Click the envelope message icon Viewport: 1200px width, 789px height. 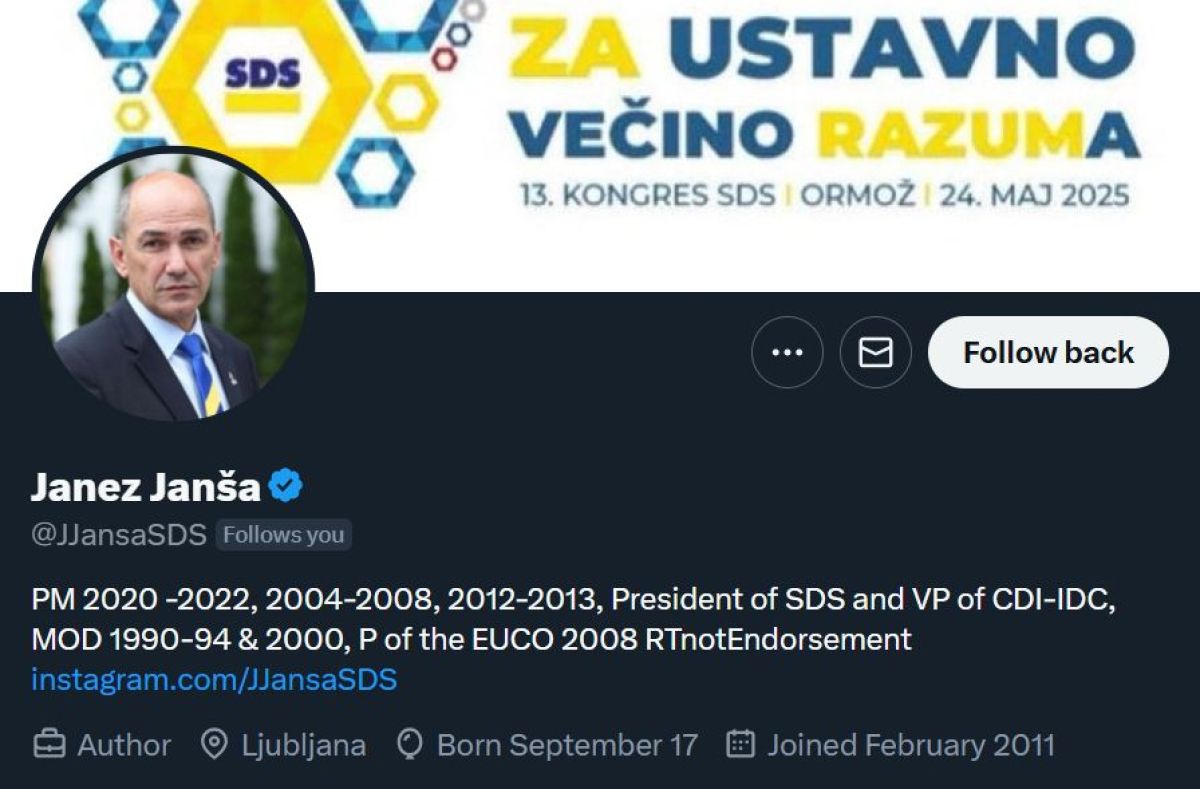click(x=875, y=353)
